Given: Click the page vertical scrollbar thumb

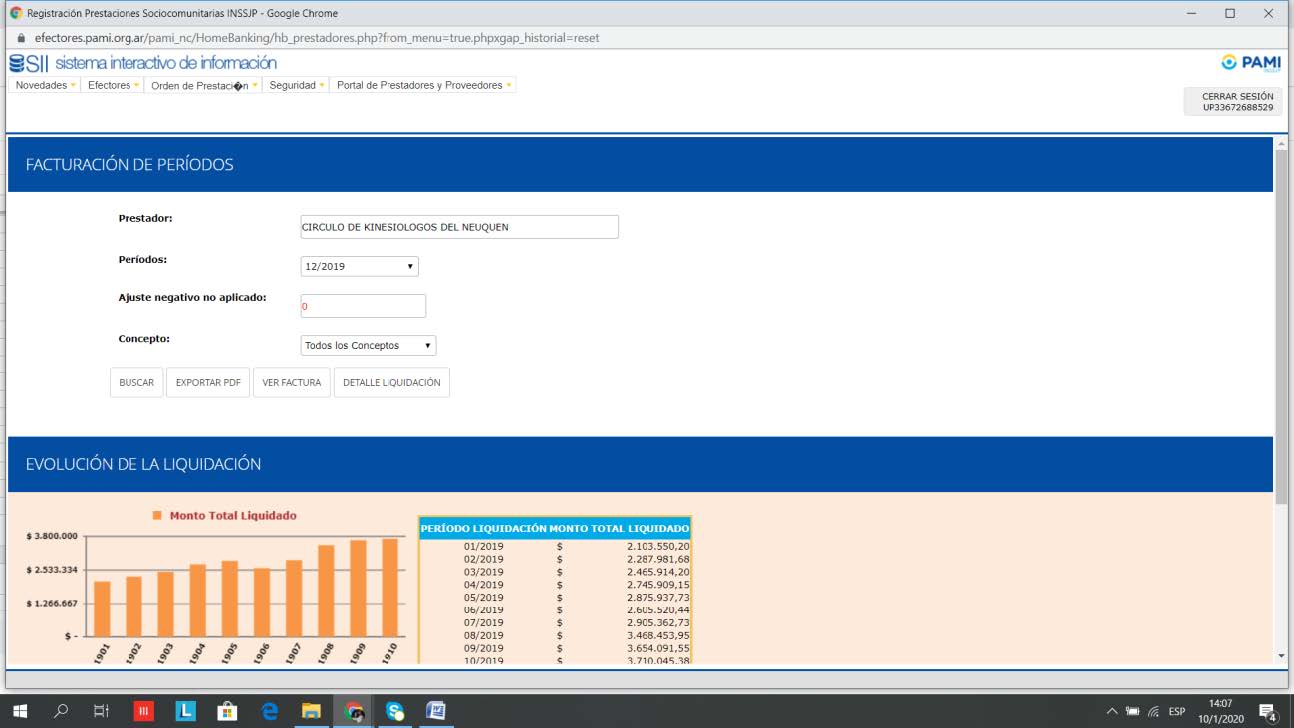Looking at the screenshot, I should [1282, 328].
